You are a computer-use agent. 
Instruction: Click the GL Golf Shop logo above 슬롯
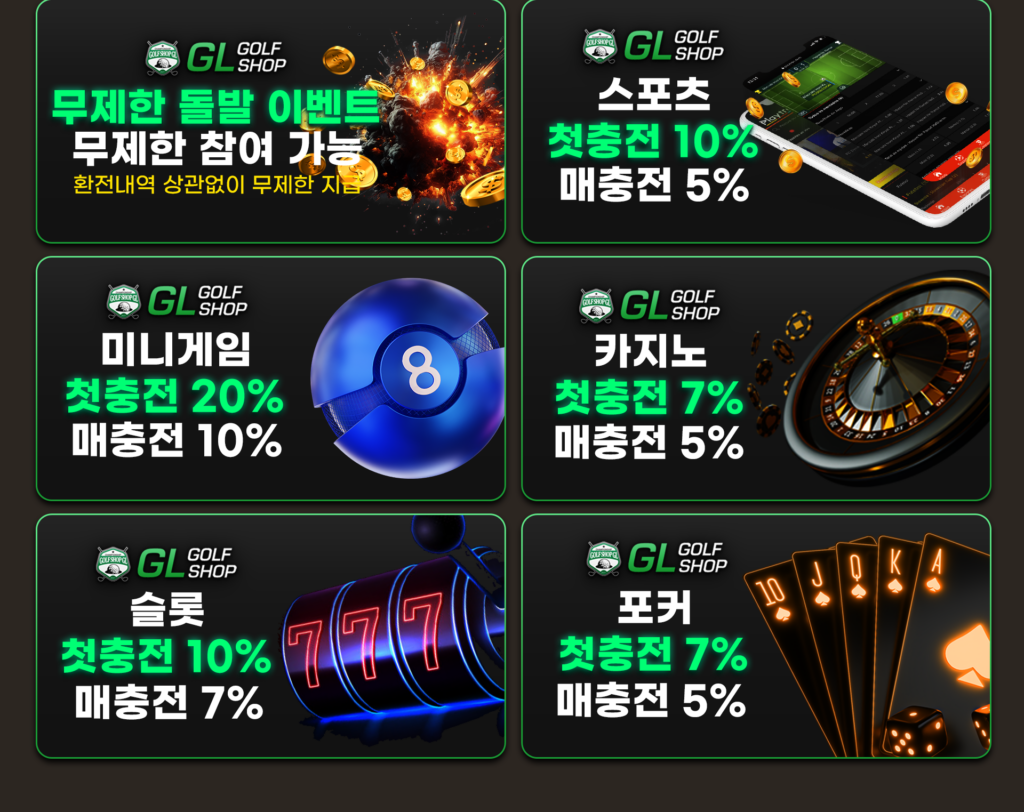coord(167,563)
